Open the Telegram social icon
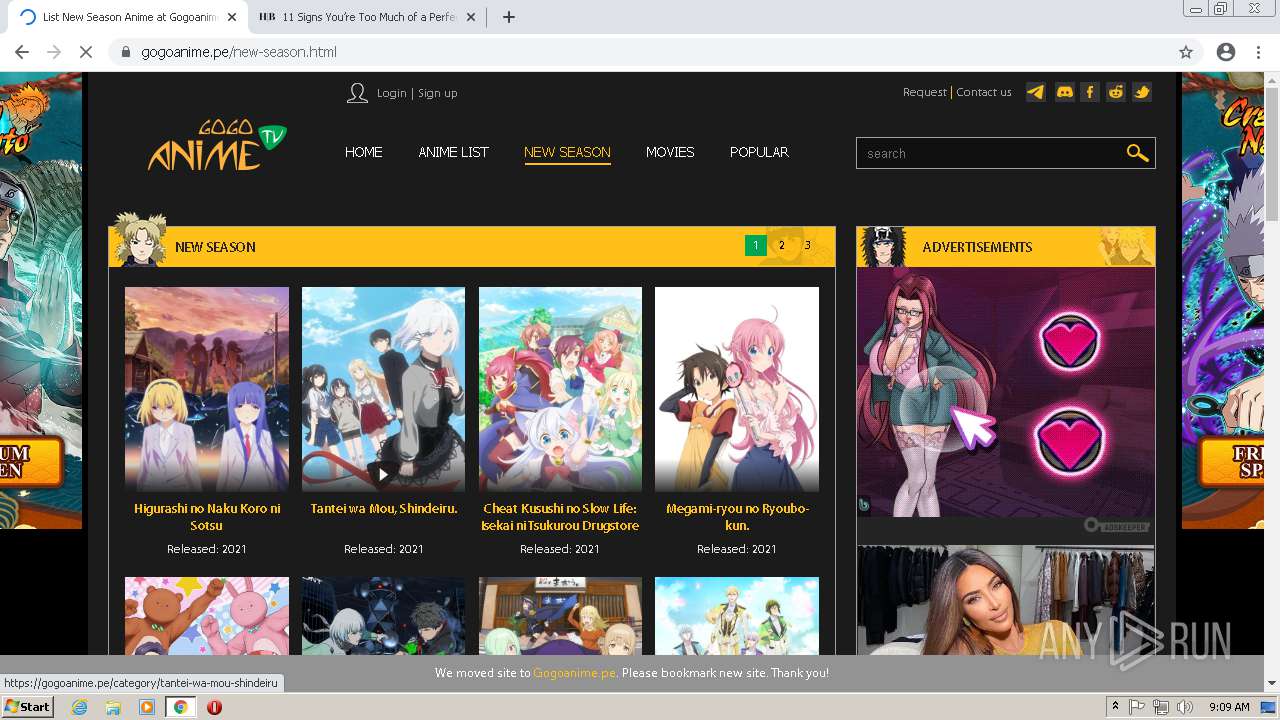Screen dimensions: 1280x720 1036,92
